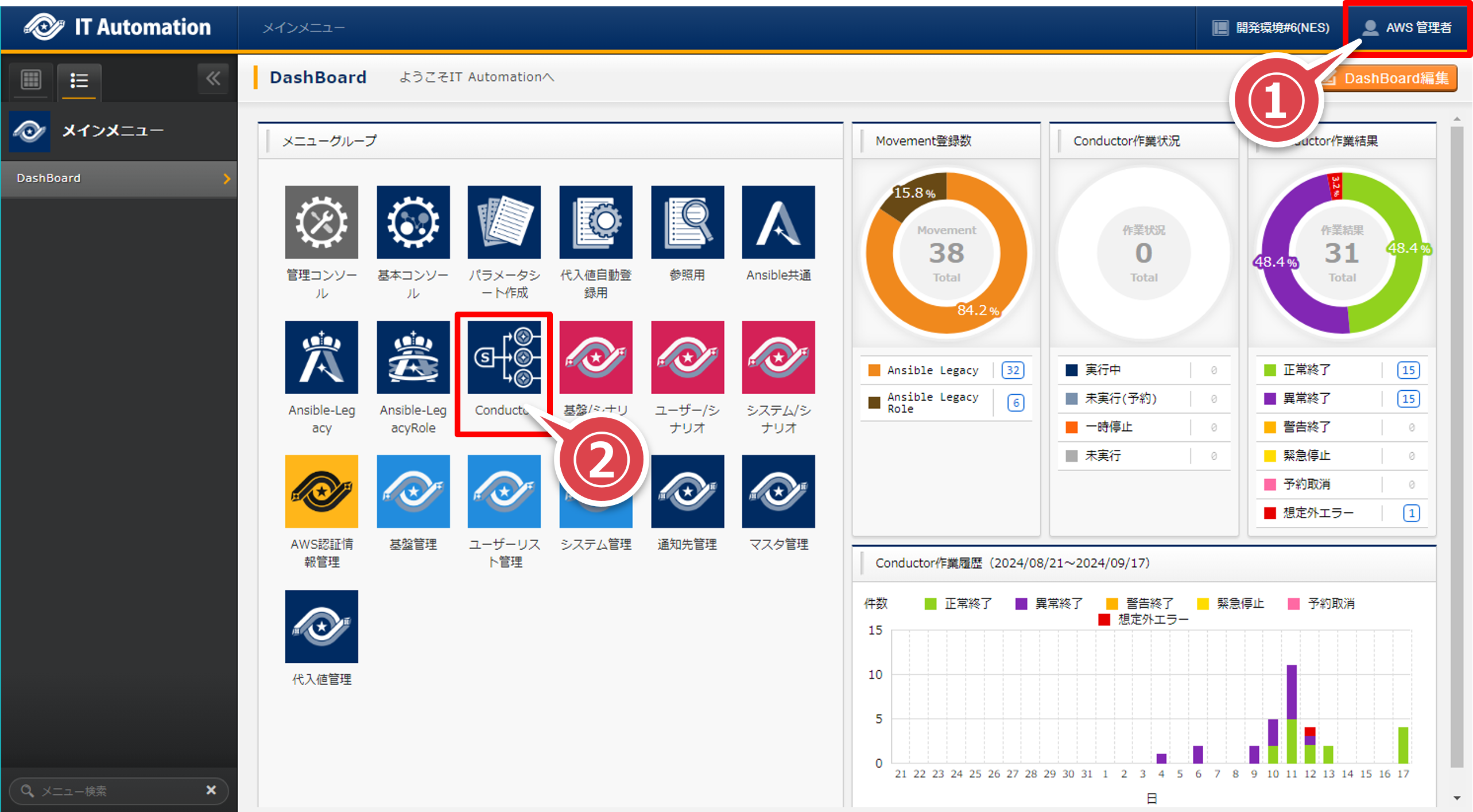
Task: Open the 参照用 menu group icon
Action: pos(687,222)
